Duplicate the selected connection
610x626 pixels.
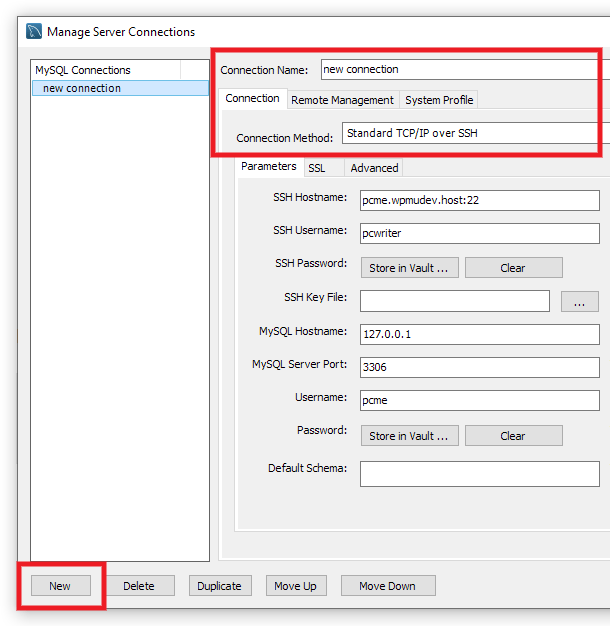[x=220, y=586]
